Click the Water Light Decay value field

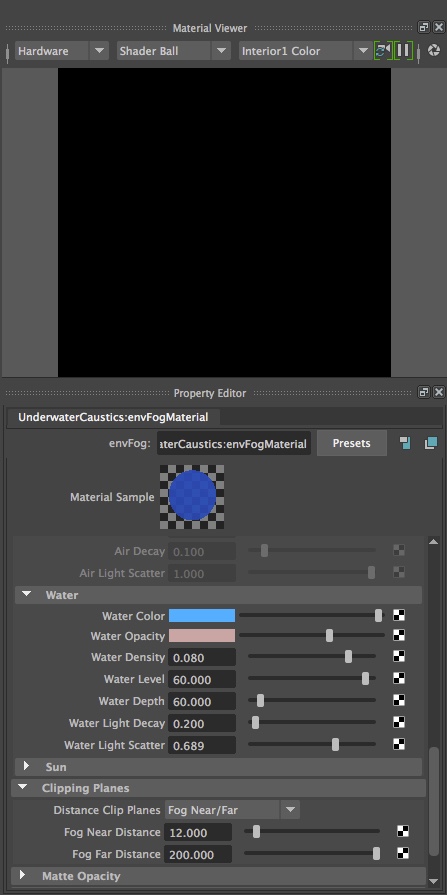click(x=202, y=723)
